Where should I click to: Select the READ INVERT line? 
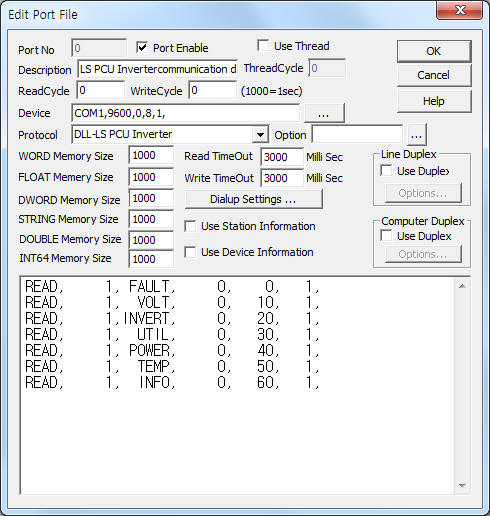[172, 318]
